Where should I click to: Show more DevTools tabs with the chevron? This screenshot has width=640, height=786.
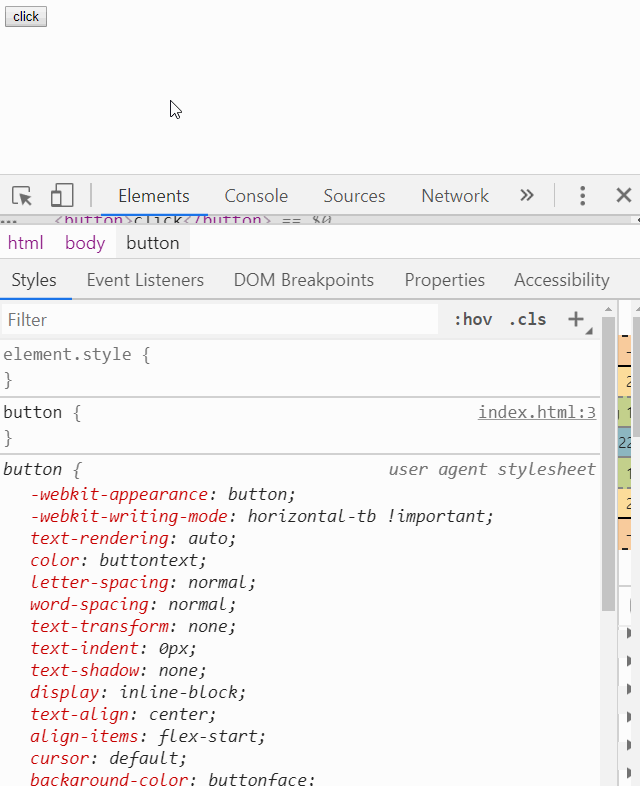527,195
